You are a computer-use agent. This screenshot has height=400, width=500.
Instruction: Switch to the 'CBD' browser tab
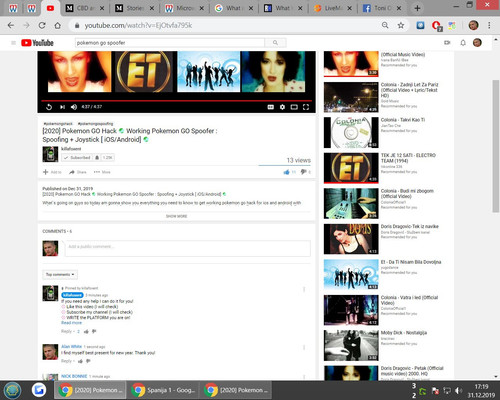click(x=85, y=8)
